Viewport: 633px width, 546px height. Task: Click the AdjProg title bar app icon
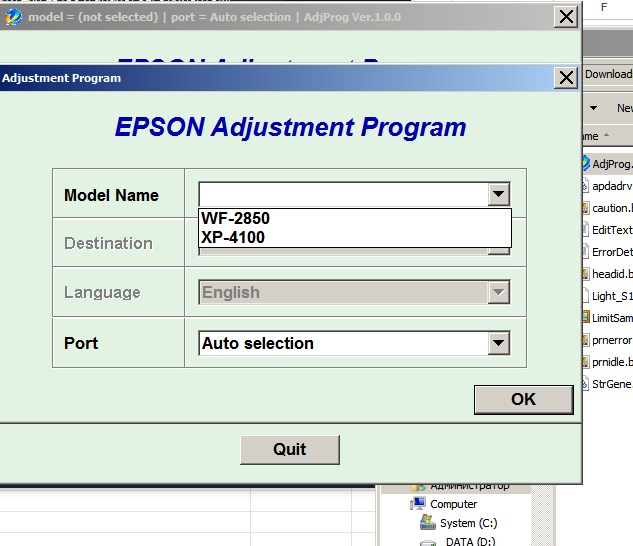click(x=13, y=17)
